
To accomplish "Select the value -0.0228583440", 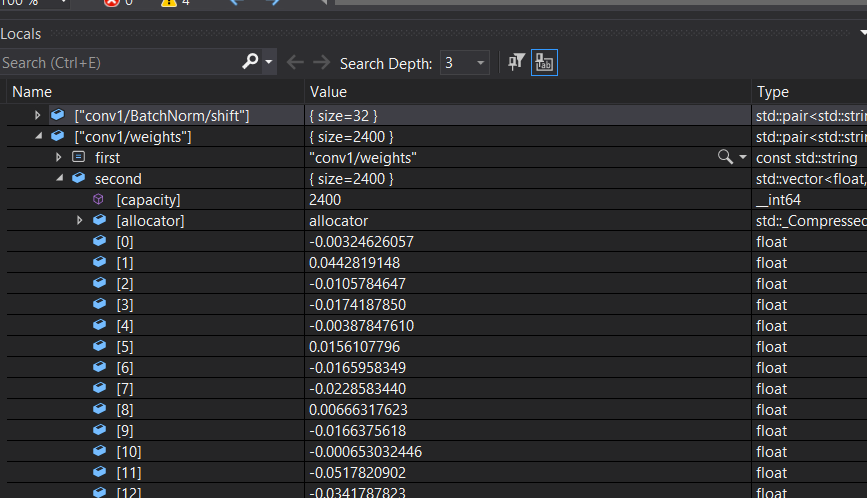I will point(357,389).
